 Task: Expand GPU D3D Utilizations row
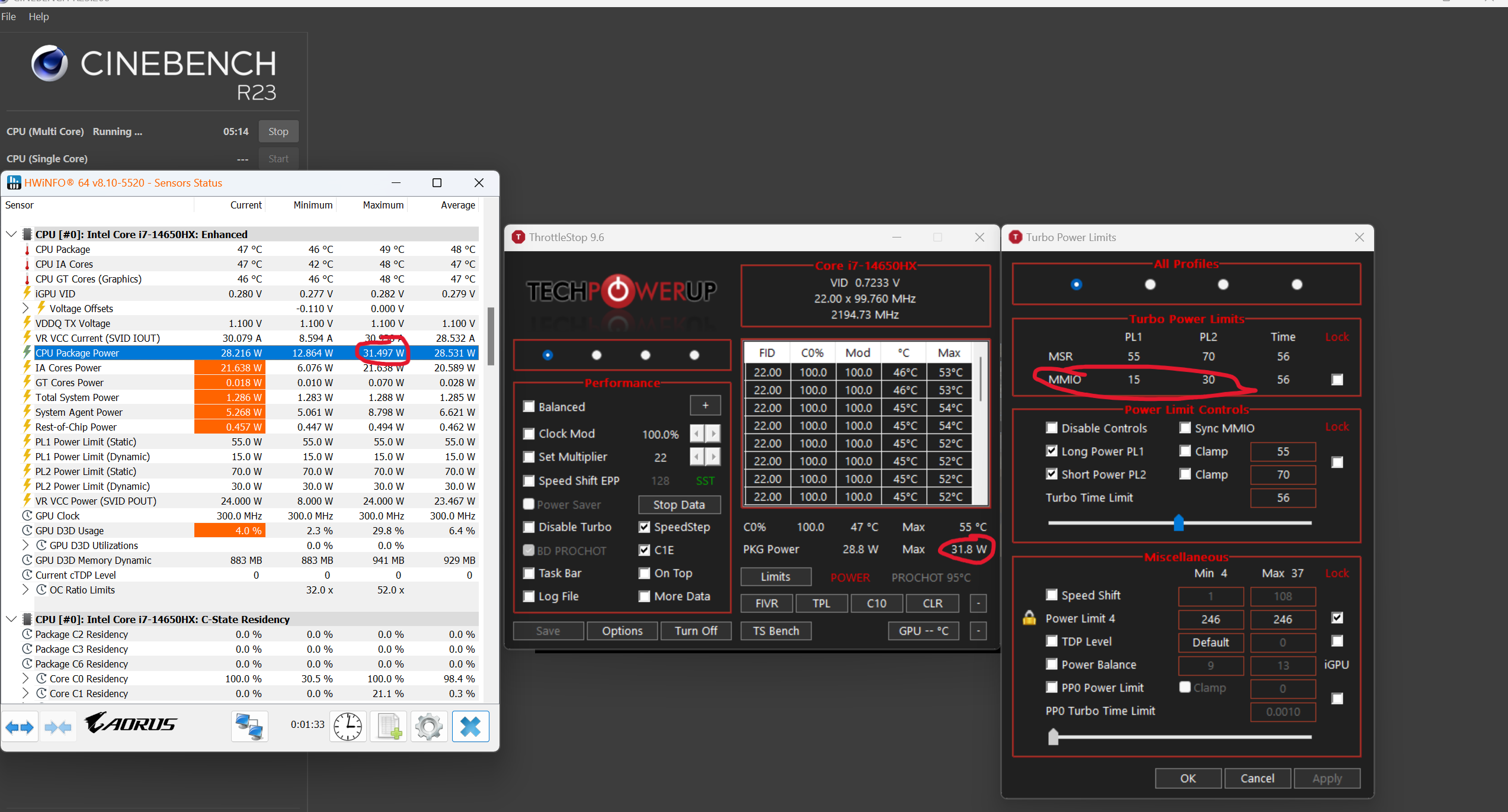point(25,545)
